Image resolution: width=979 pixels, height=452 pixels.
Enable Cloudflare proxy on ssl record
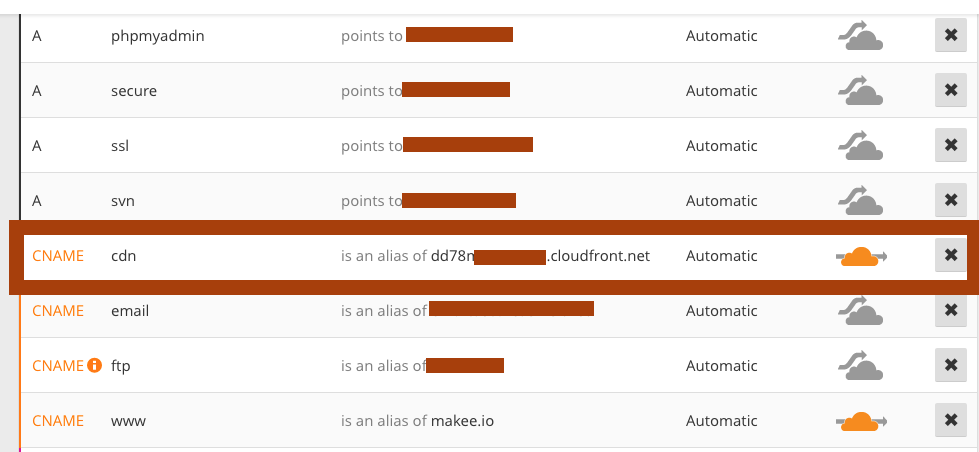(x=860, y=145)
